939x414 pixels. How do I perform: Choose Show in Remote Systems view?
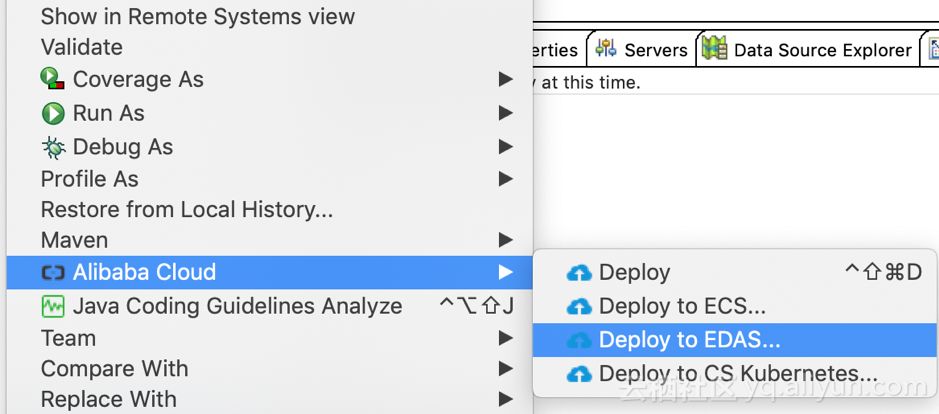198,17
